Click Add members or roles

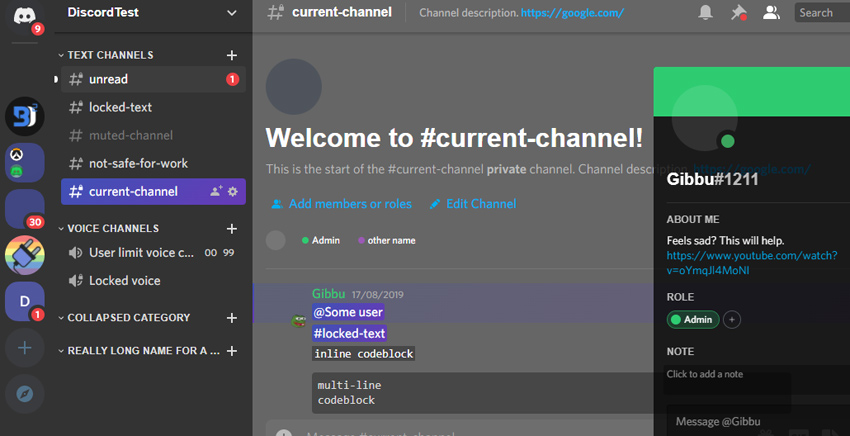tap(342, 204)
